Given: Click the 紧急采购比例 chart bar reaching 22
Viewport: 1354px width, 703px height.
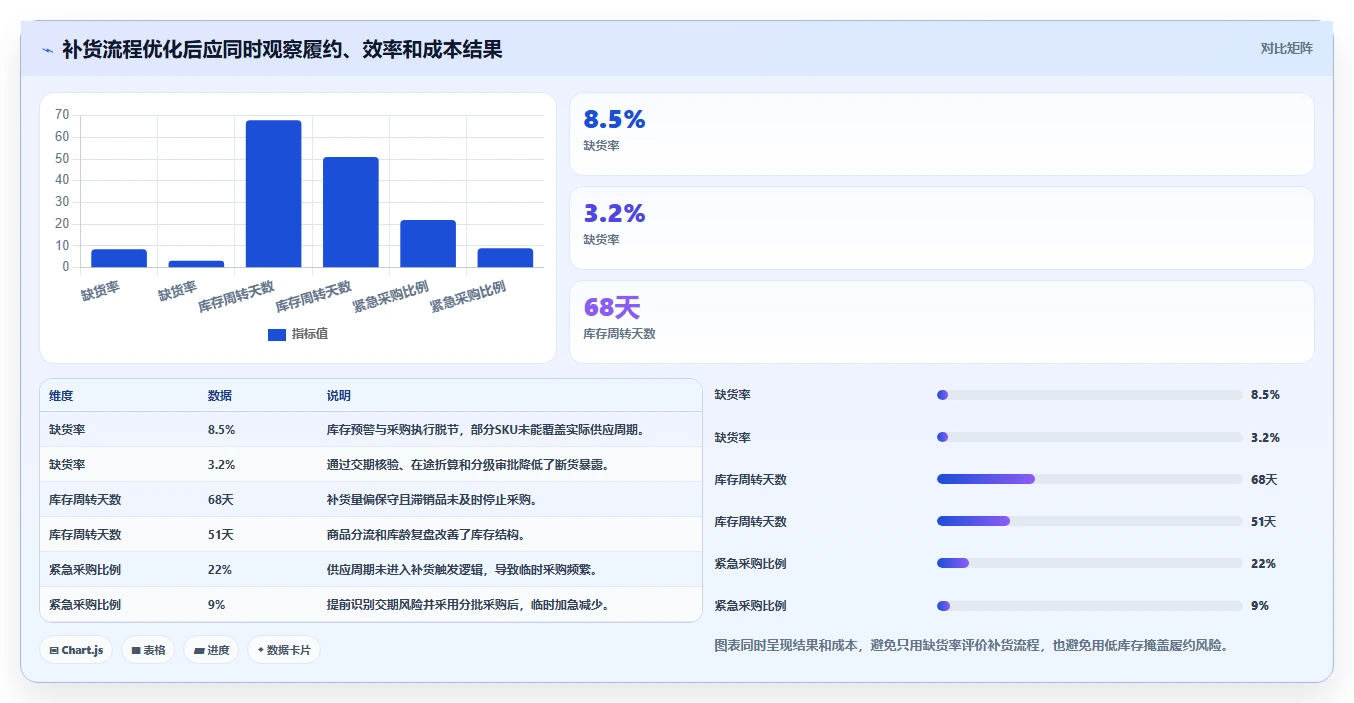Looking at the screenshot, I should [428, 243].
